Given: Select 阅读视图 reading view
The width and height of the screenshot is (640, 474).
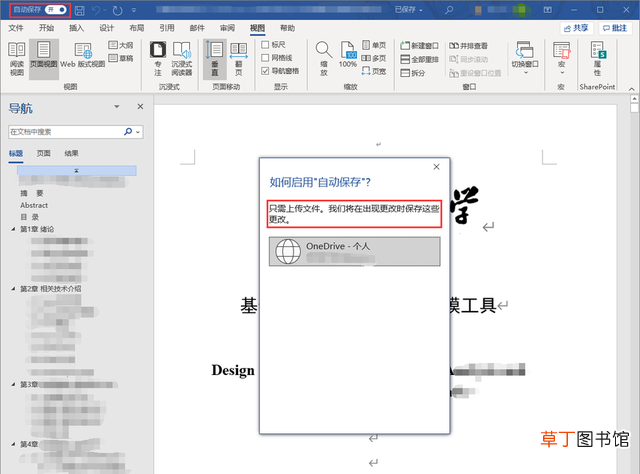Looking at the screenshot, I should [x=17, y=59].
